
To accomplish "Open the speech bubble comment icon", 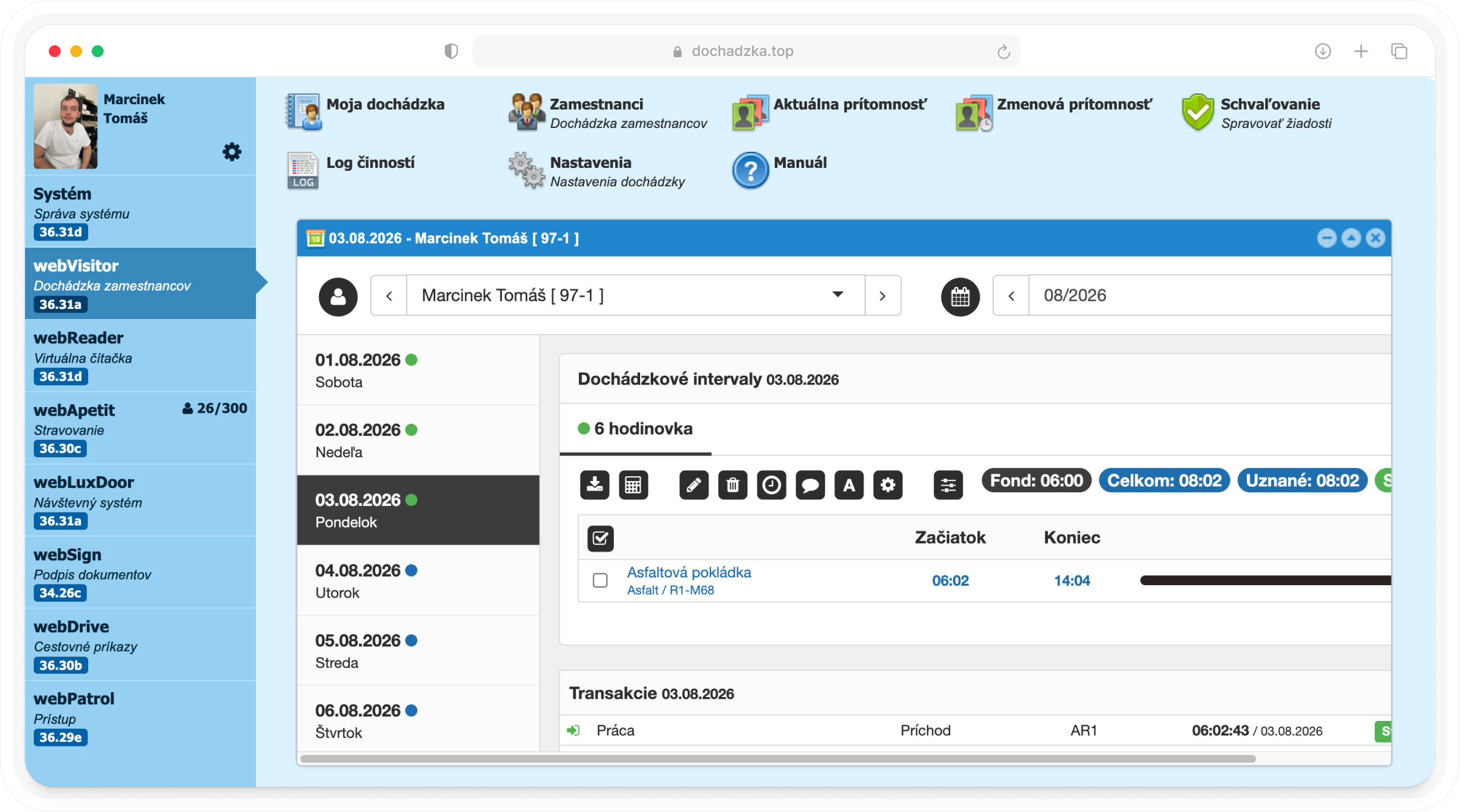I will point(810,485).
